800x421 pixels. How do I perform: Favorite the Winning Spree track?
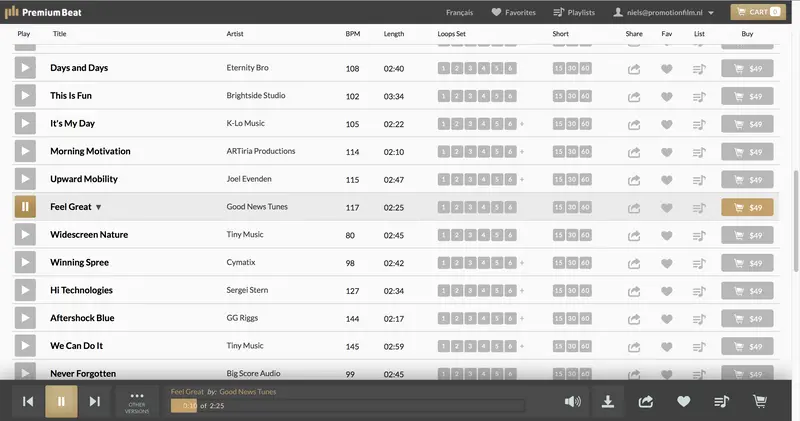[x=666, y=263]
